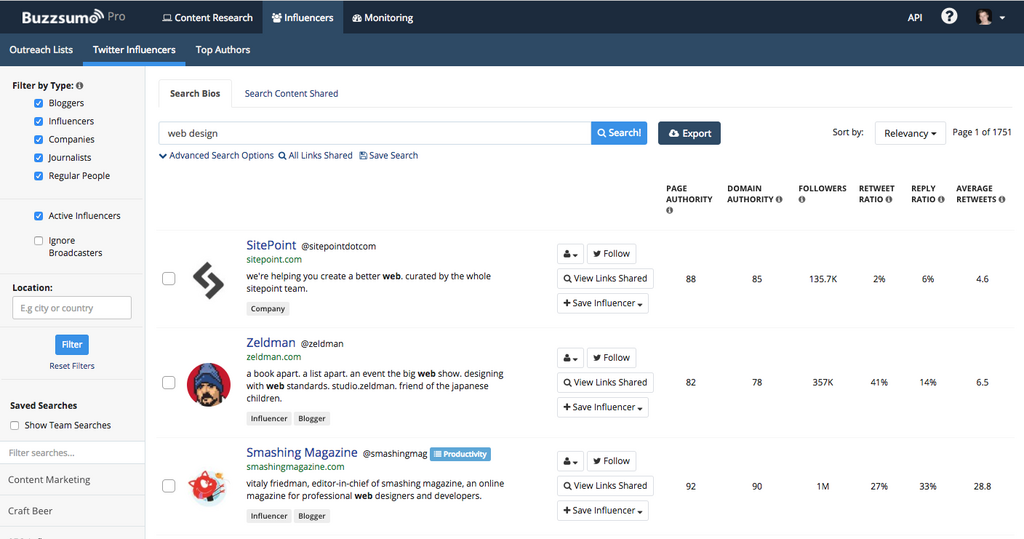Click the Filter by Type info icon
This screenshot has height=539, width=1024.
click(x=80, y=86)
